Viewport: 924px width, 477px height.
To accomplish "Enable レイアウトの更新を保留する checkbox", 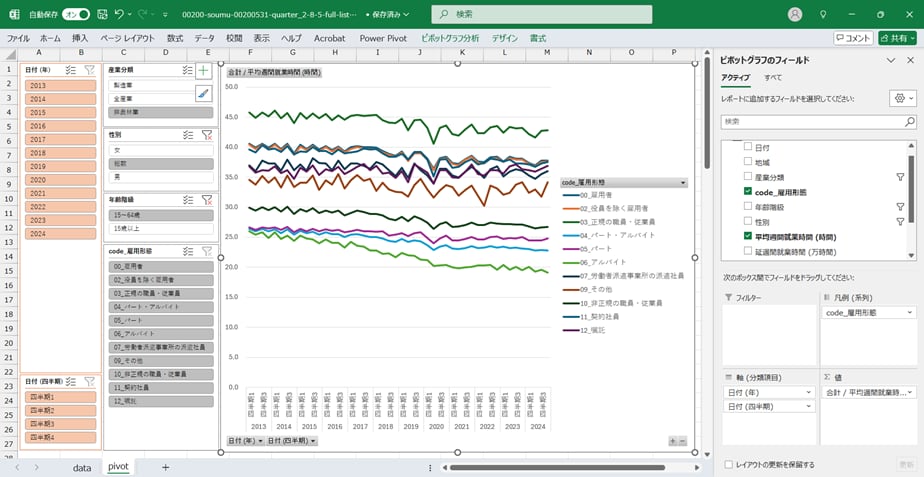I will pos(728,464).
